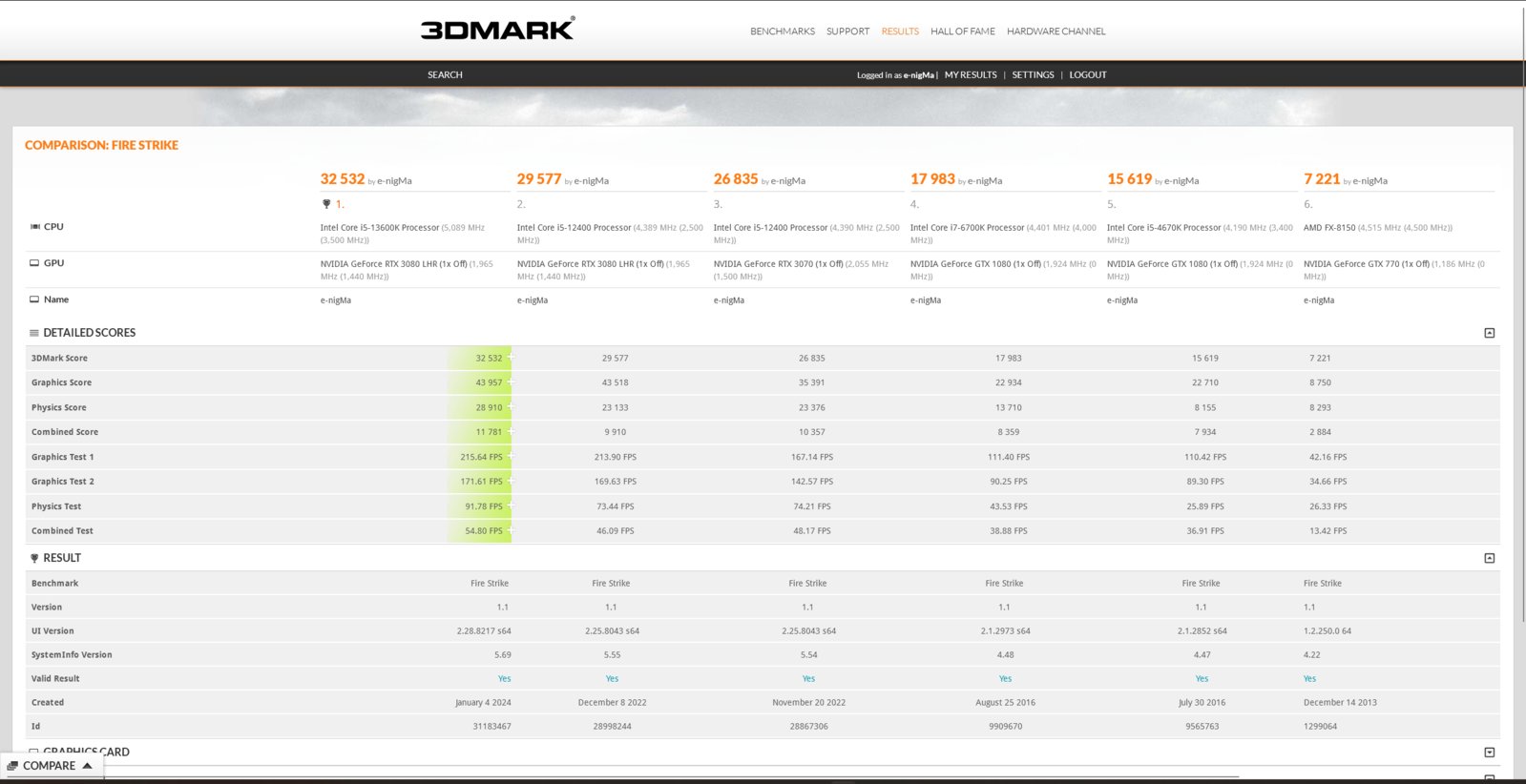Open the 32 532 score result
This screenshot has width=1526, height=784.
tap(343, 179)
